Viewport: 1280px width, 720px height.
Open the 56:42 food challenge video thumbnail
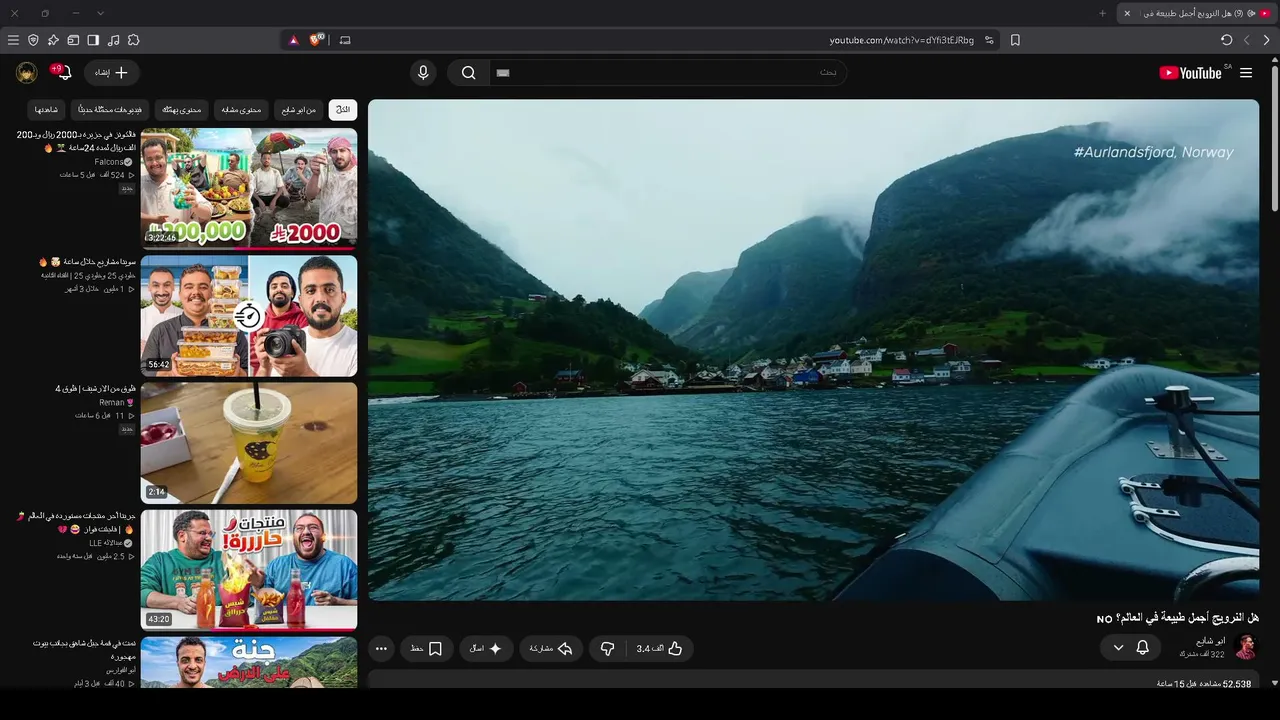(x=249, y=315)
